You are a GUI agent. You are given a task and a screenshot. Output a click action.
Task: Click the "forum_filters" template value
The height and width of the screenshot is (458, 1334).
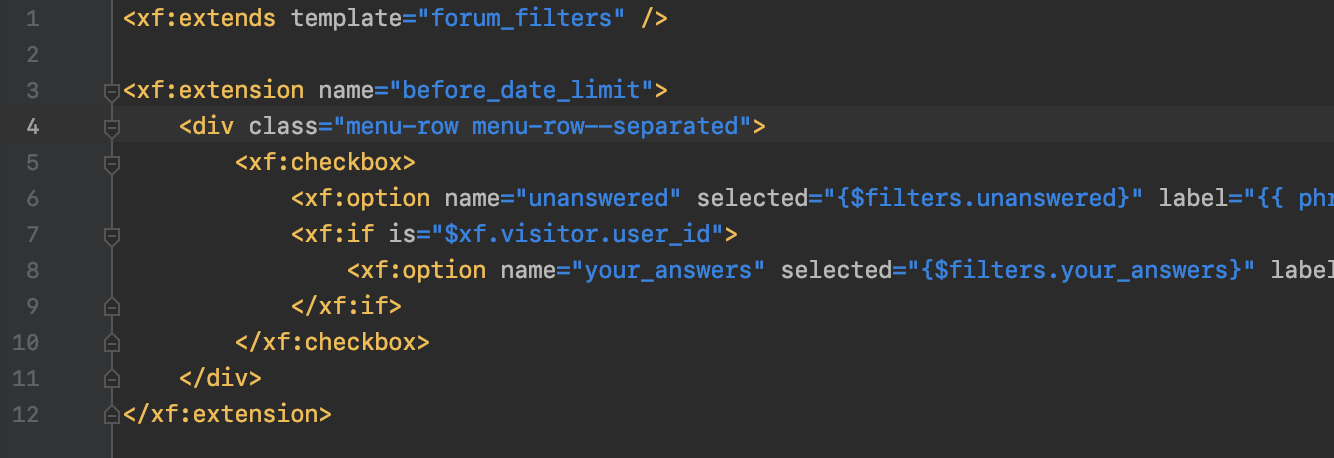point(520,19)
